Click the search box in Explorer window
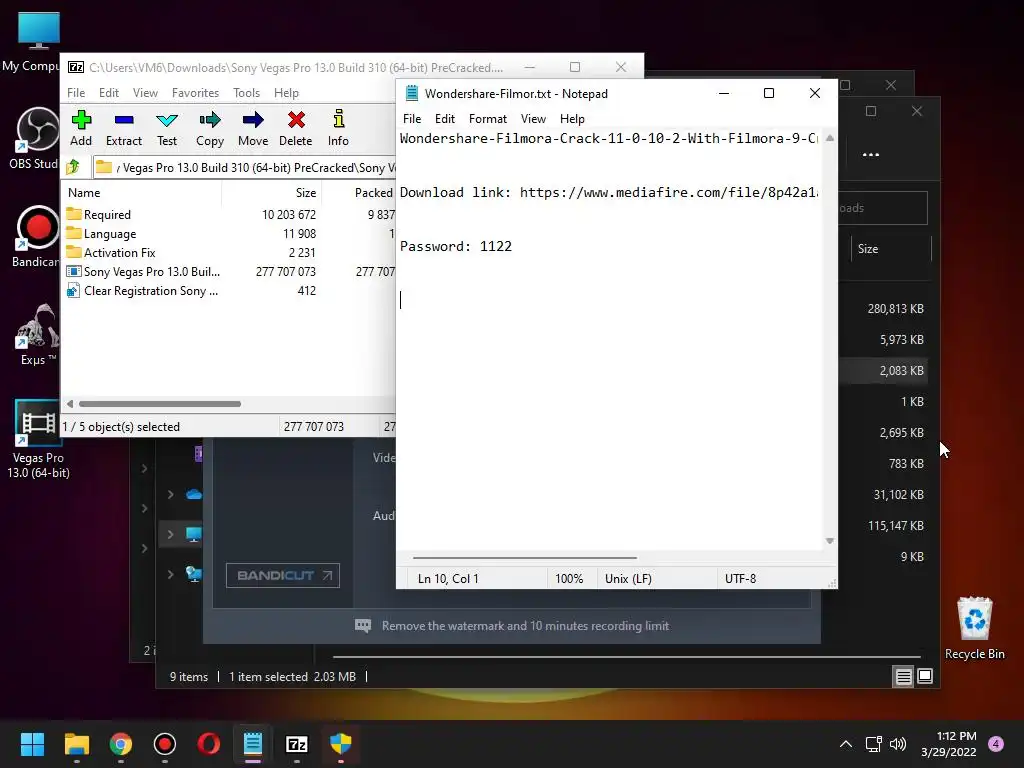Screen dimensions: 1024x768 883,208
